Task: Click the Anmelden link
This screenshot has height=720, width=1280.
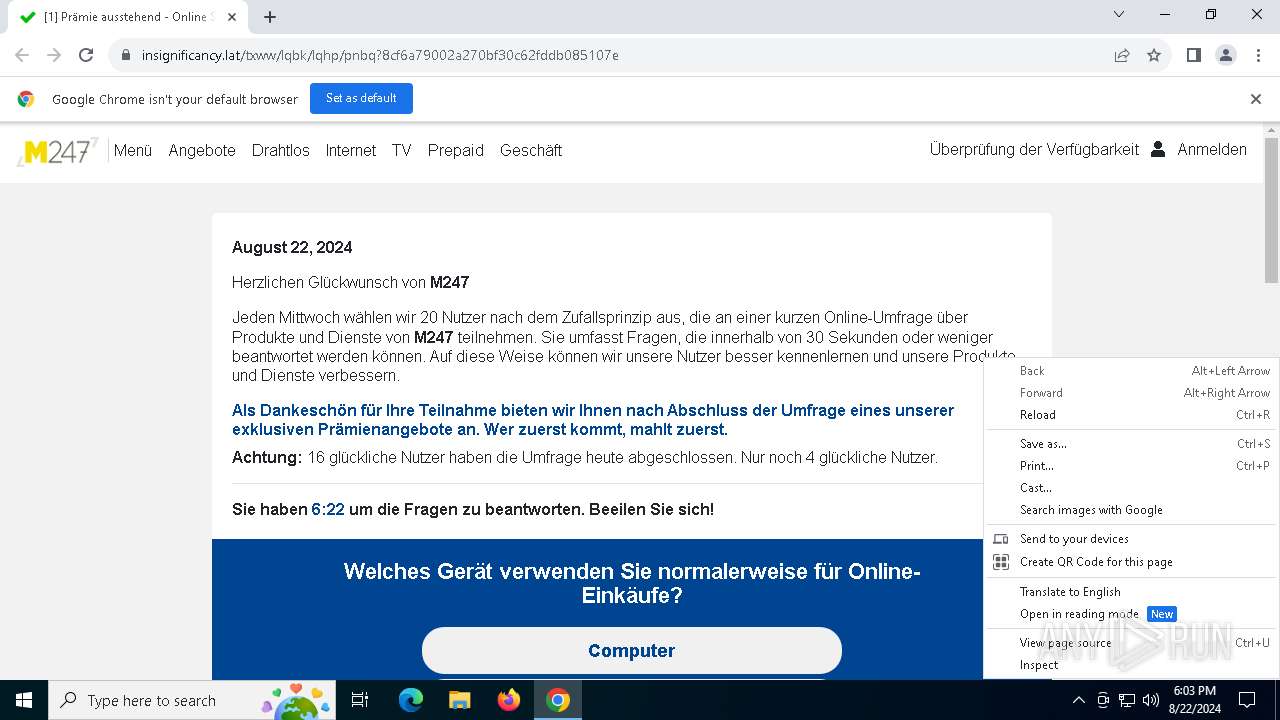Action: tap(1212, 149)
